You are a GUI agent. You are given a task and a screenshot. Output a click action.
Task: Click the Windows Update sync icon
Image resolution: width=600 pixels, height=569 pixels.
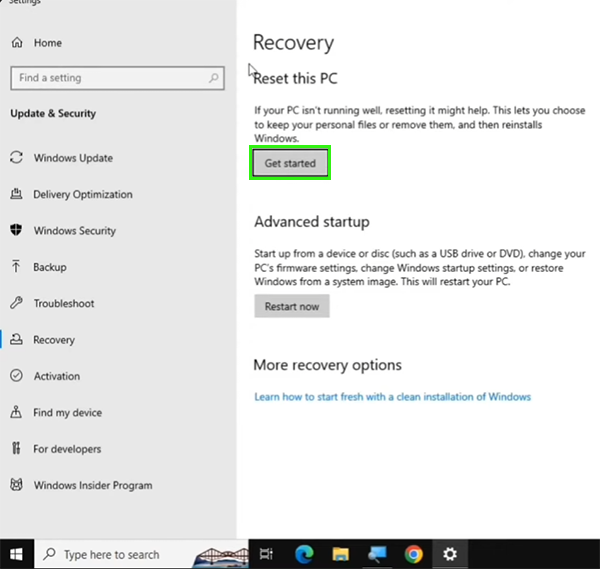[x=16, y=158]
